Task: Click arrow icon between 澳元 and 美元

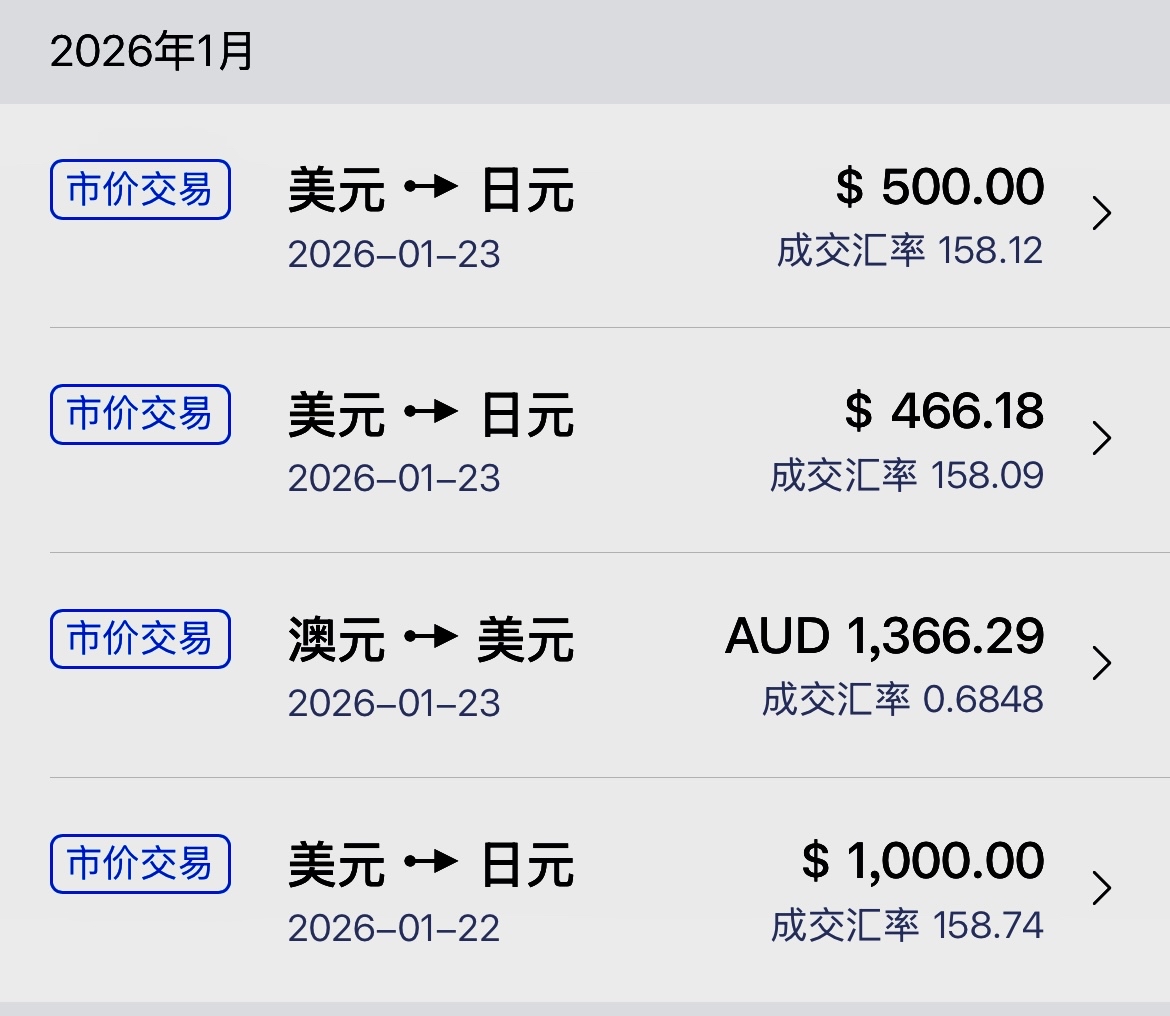Action: [432, 638]
